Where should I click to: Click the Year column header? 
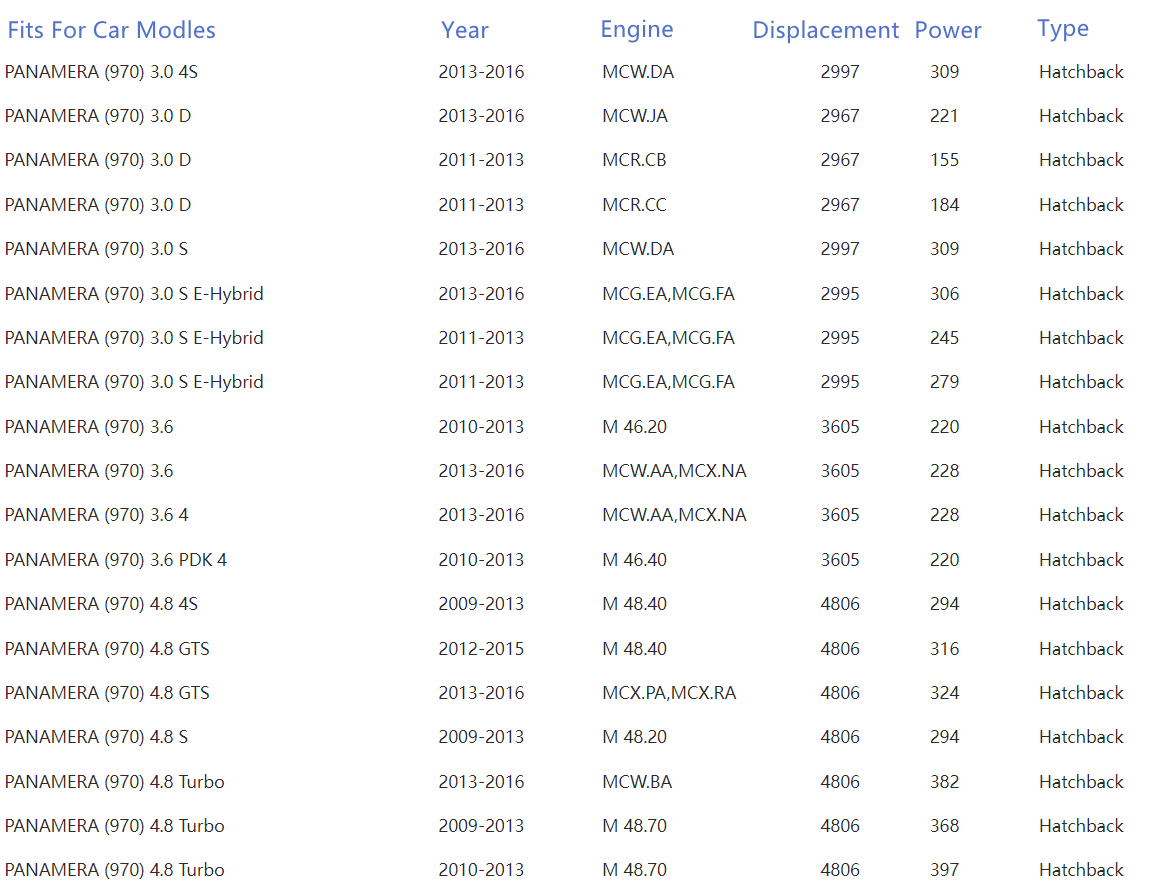(x=464, y=30)
